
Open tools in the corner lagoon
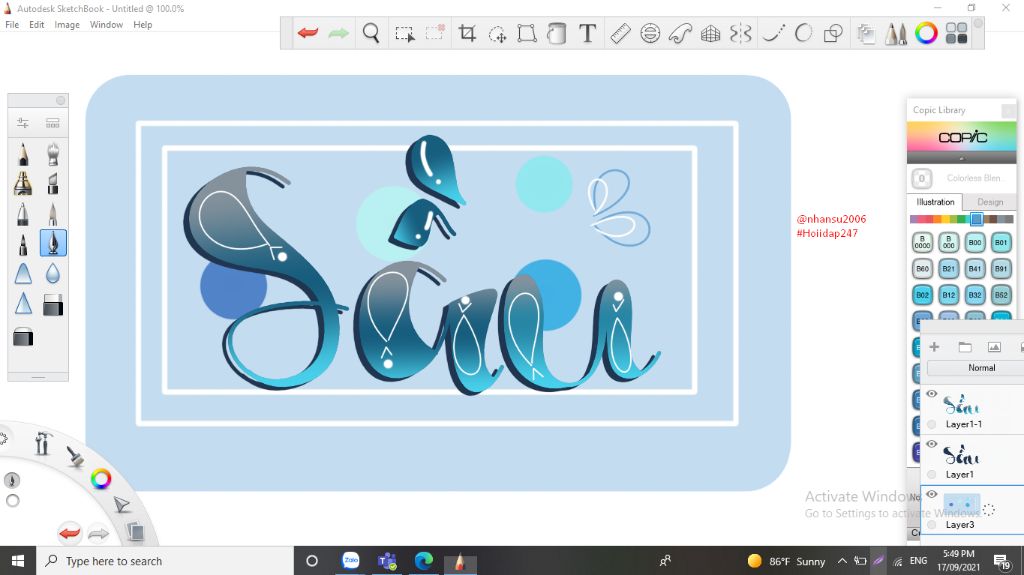point(42,443)
